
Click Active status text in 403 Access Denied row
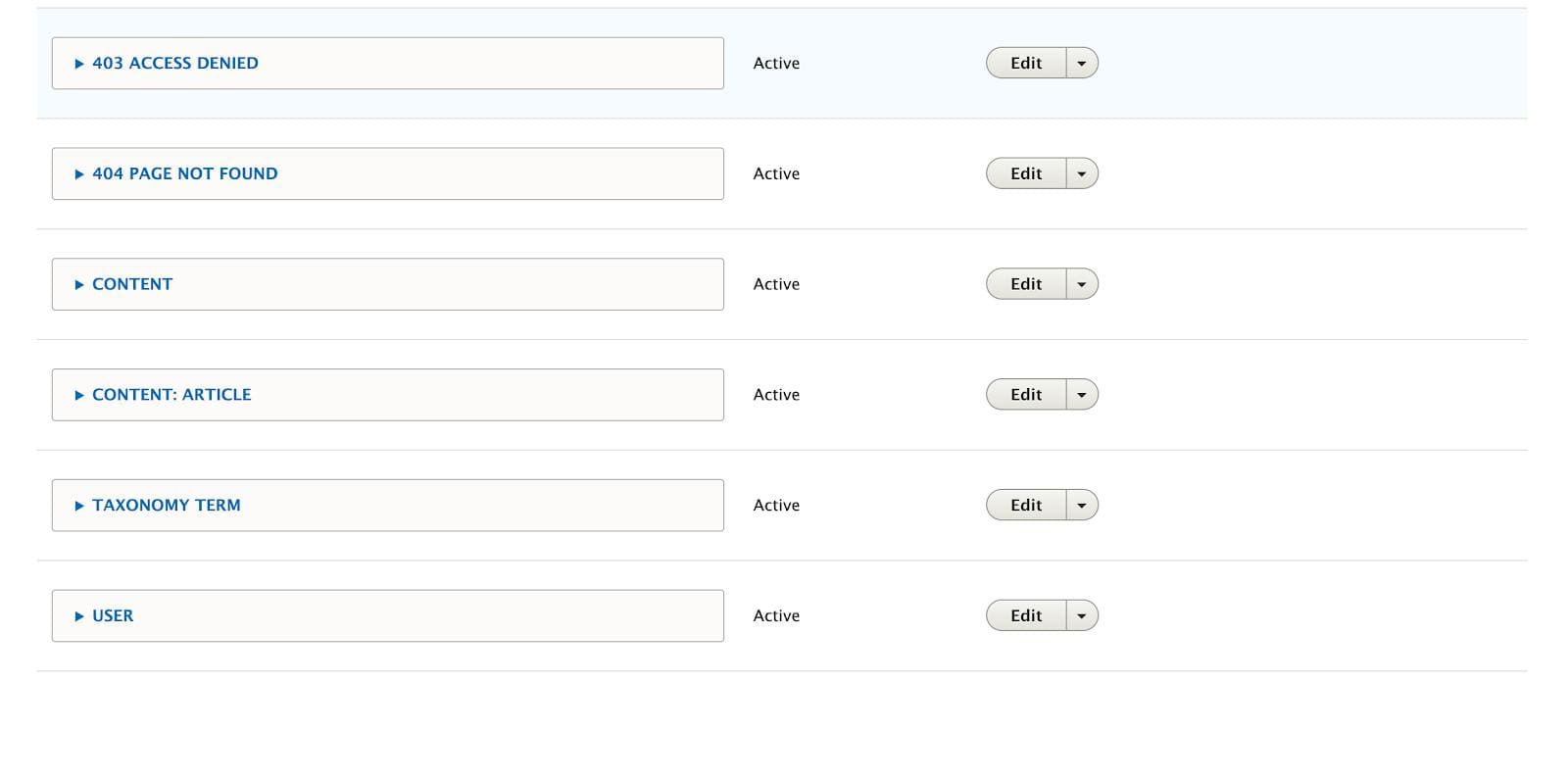776,64
